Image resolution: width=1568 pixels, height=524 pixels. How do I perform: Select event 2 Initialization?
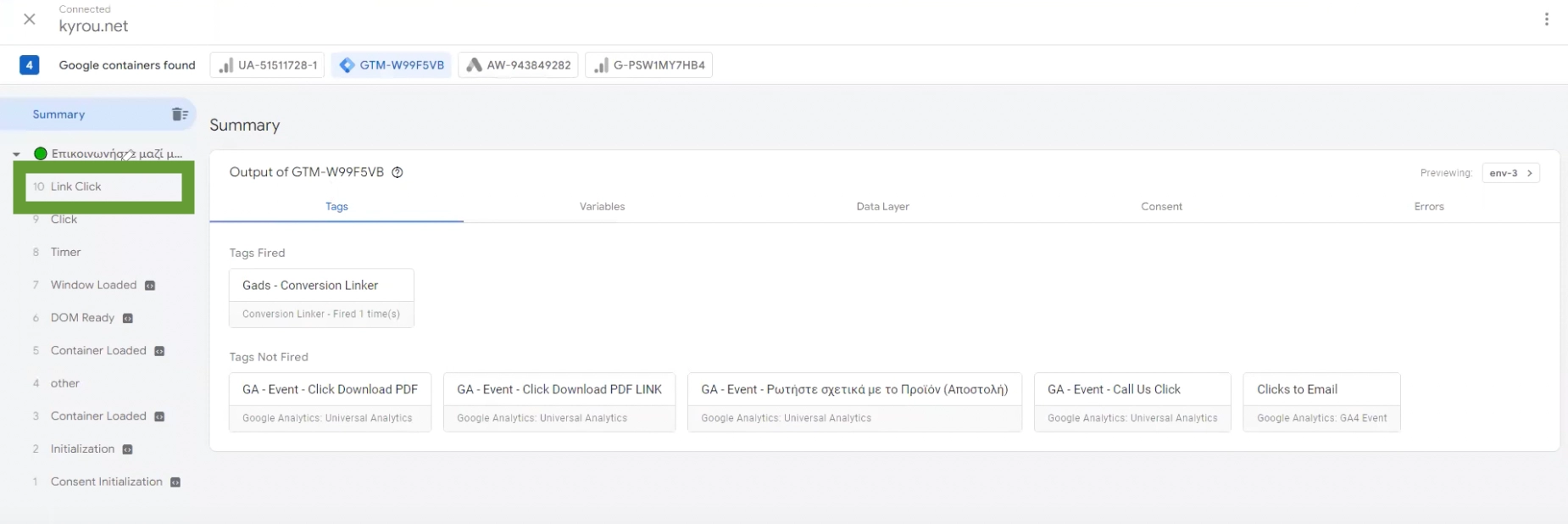(x=82, y=449)
